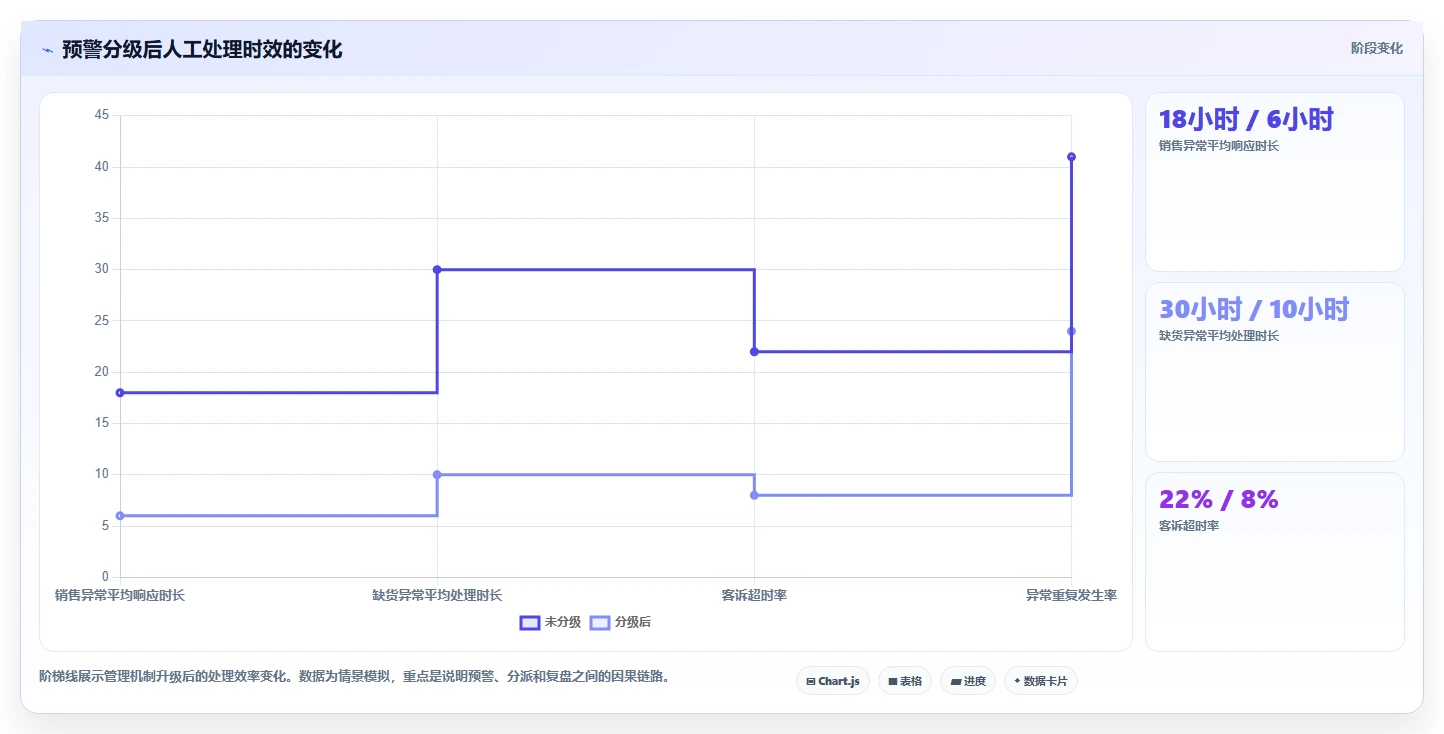Select the 分级后 data point at 6
Image resolution: width=1444 pixels, height=734 pixels.
[x=120, y=516]
